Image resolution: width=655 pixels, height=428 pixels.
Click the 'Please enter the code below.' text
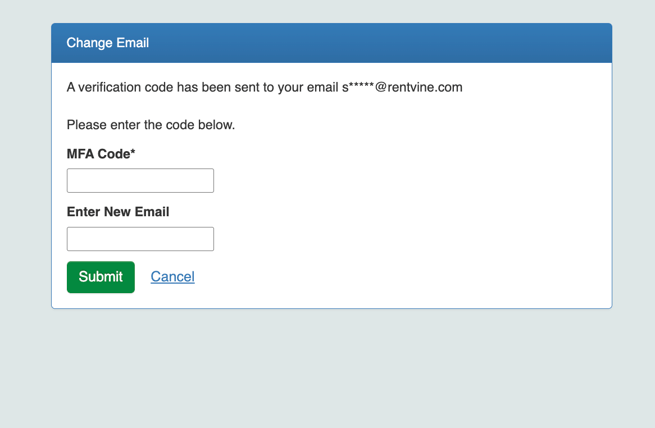point(151,125)
